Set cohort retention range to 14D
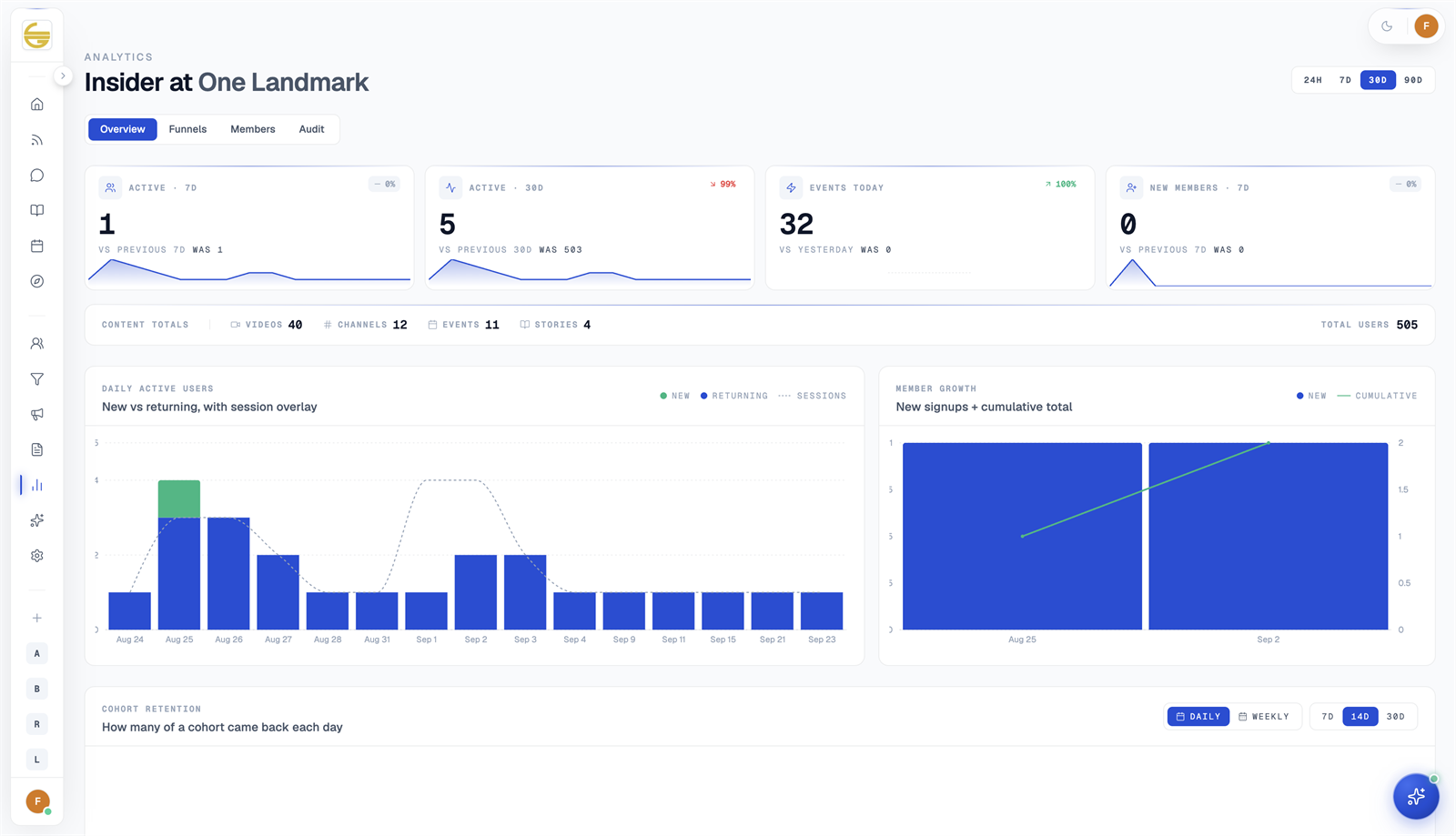 (1360, 717)
